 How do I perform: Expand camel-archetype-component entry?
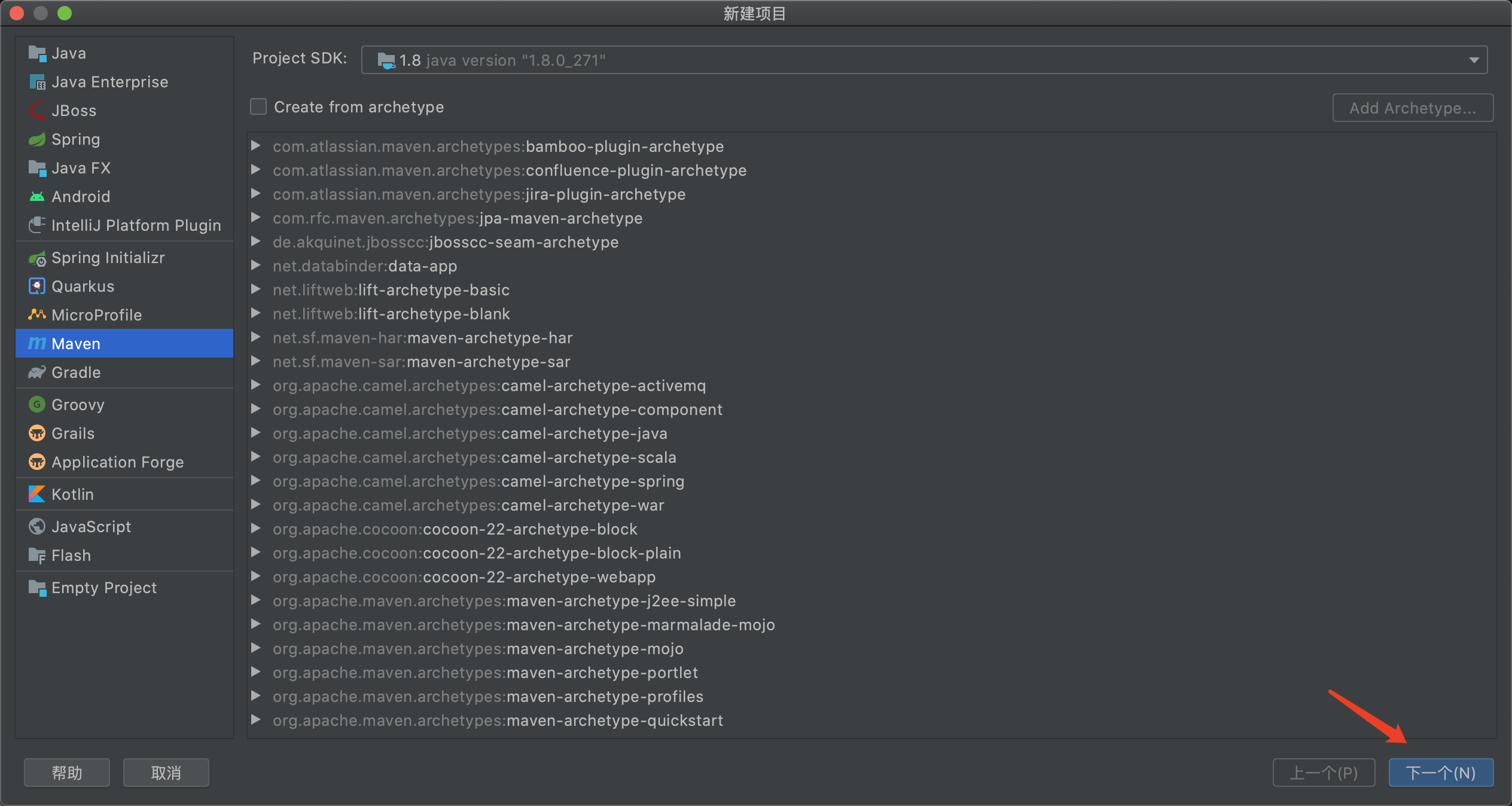pos(255,409)
